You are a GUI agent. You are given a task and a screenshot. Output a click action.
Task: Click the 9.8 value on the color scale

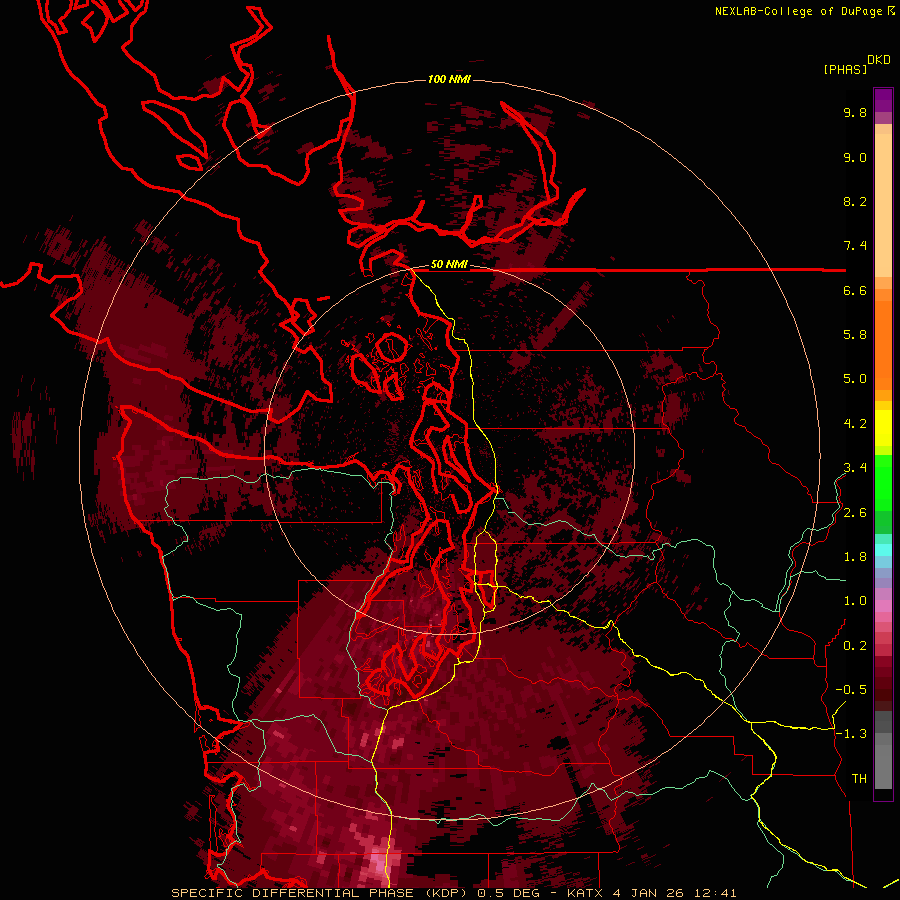coord(855,113)
